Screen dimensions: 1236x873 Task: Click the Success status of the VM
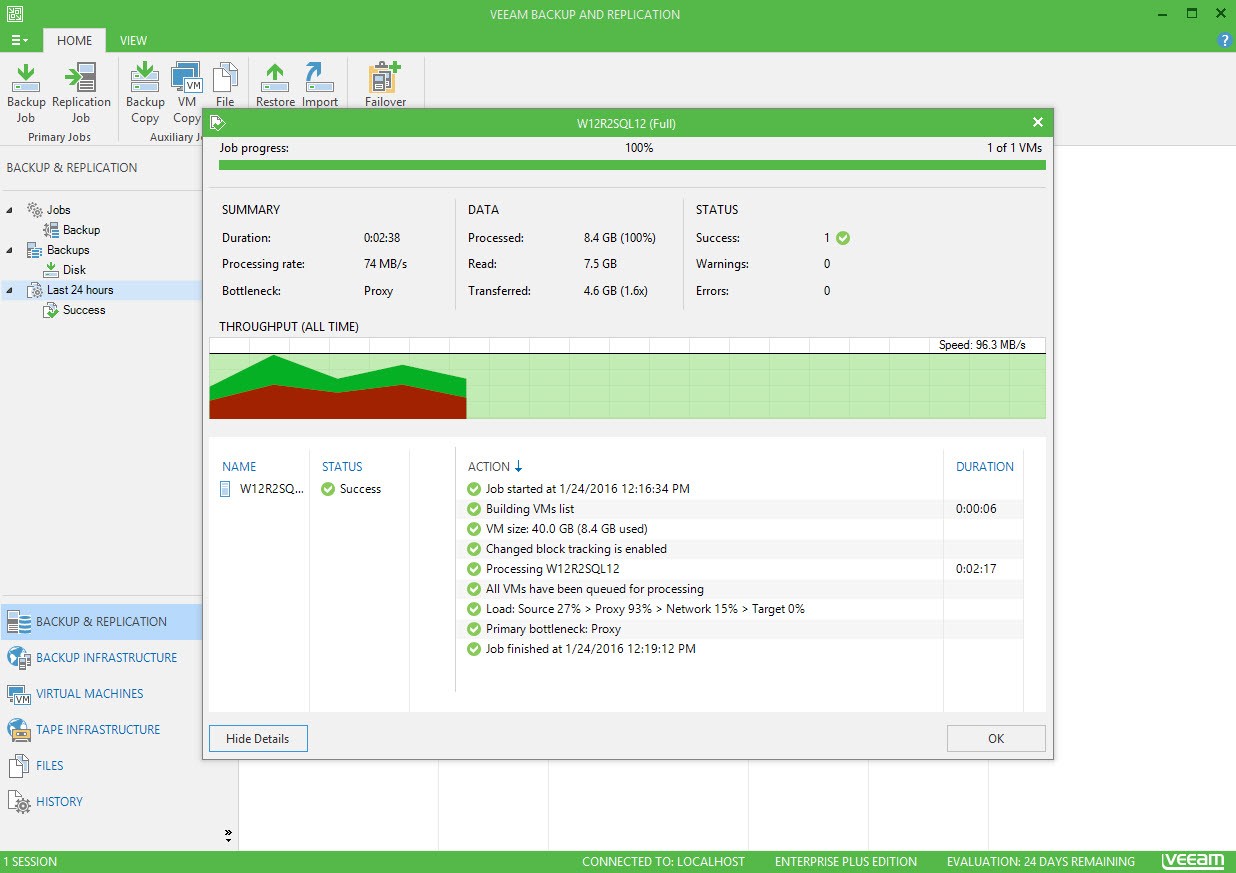pyautogui.click(x=351, y=489)
